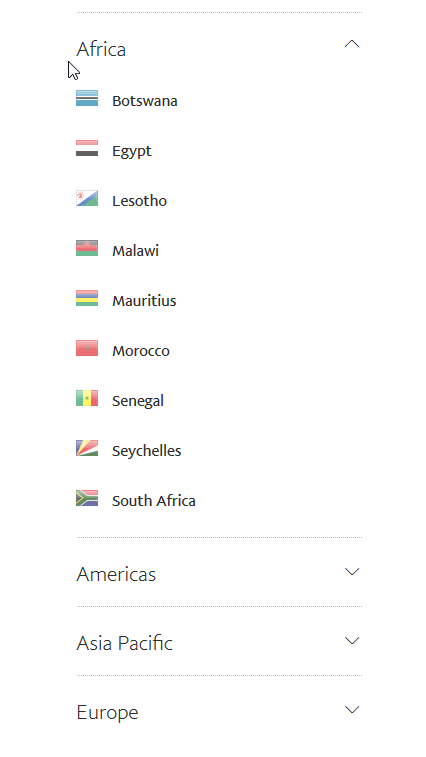Select the Seychelles text link
Image resolution: width=426 pixels, height=757 pixels.
(146, 451)
